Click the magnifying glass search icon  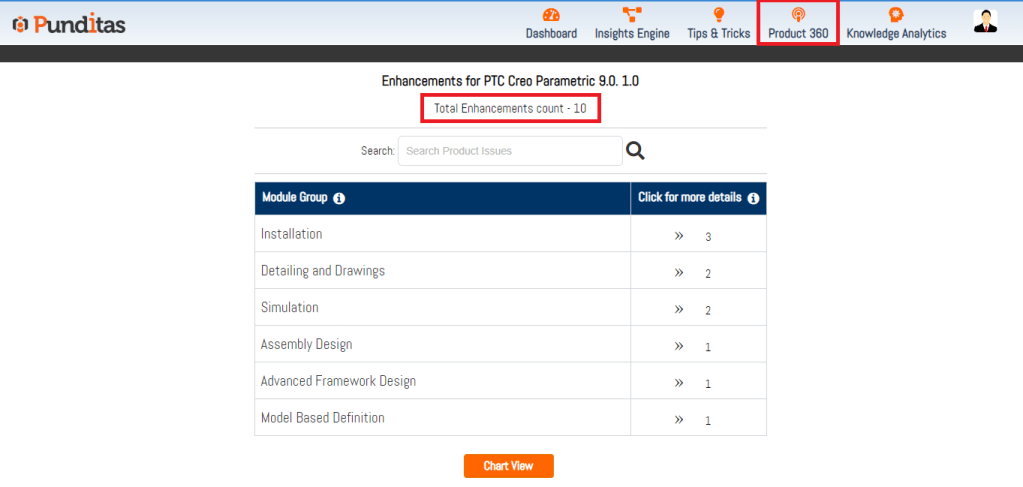tap(635, 151)
